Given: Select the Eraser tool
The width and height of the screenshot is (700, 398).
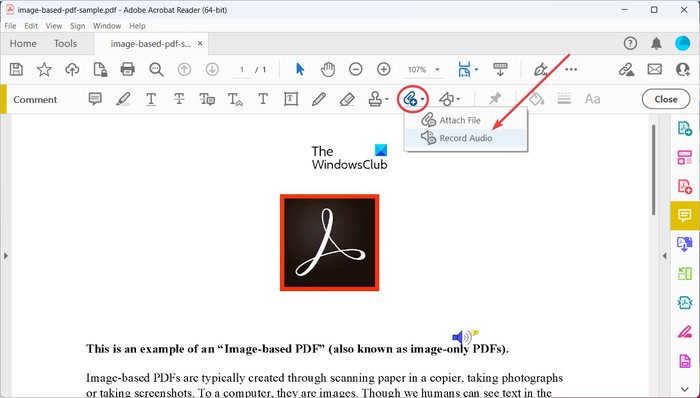Looking at the screenshot, I should (x=347, y=99).
